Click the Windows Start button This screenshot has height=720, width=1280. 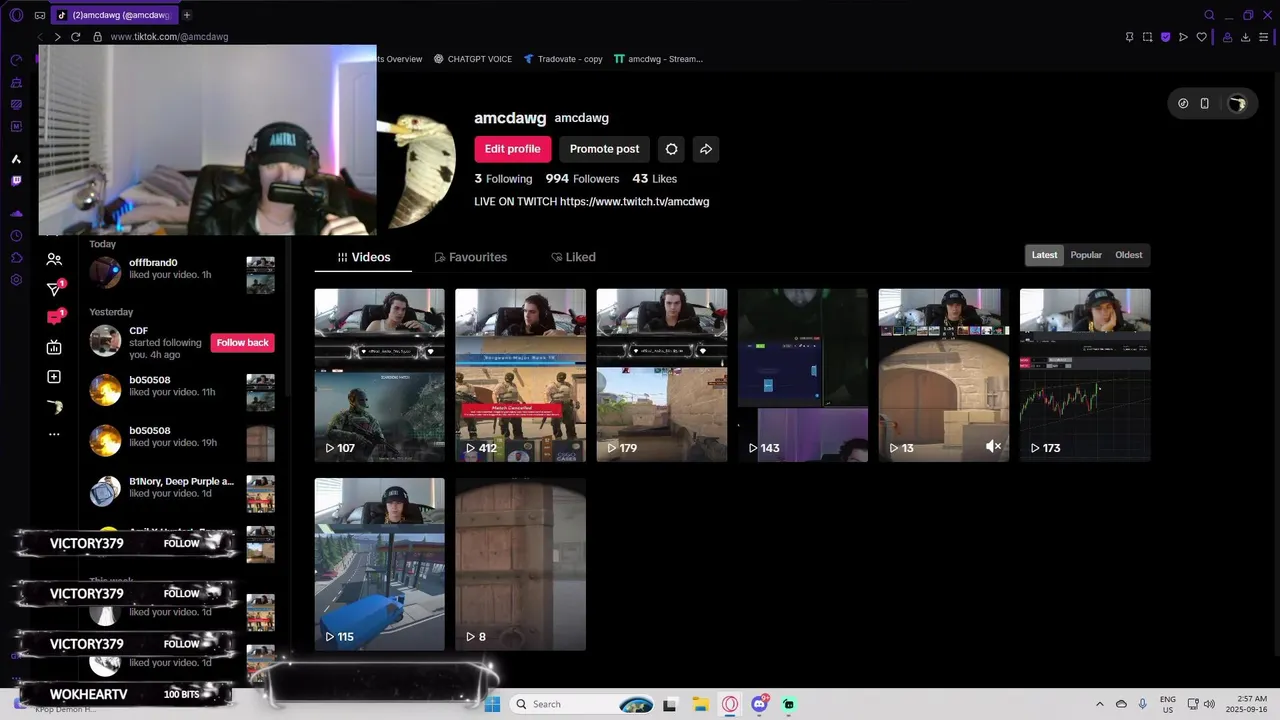pyautogui.click(x=492, y=704)
